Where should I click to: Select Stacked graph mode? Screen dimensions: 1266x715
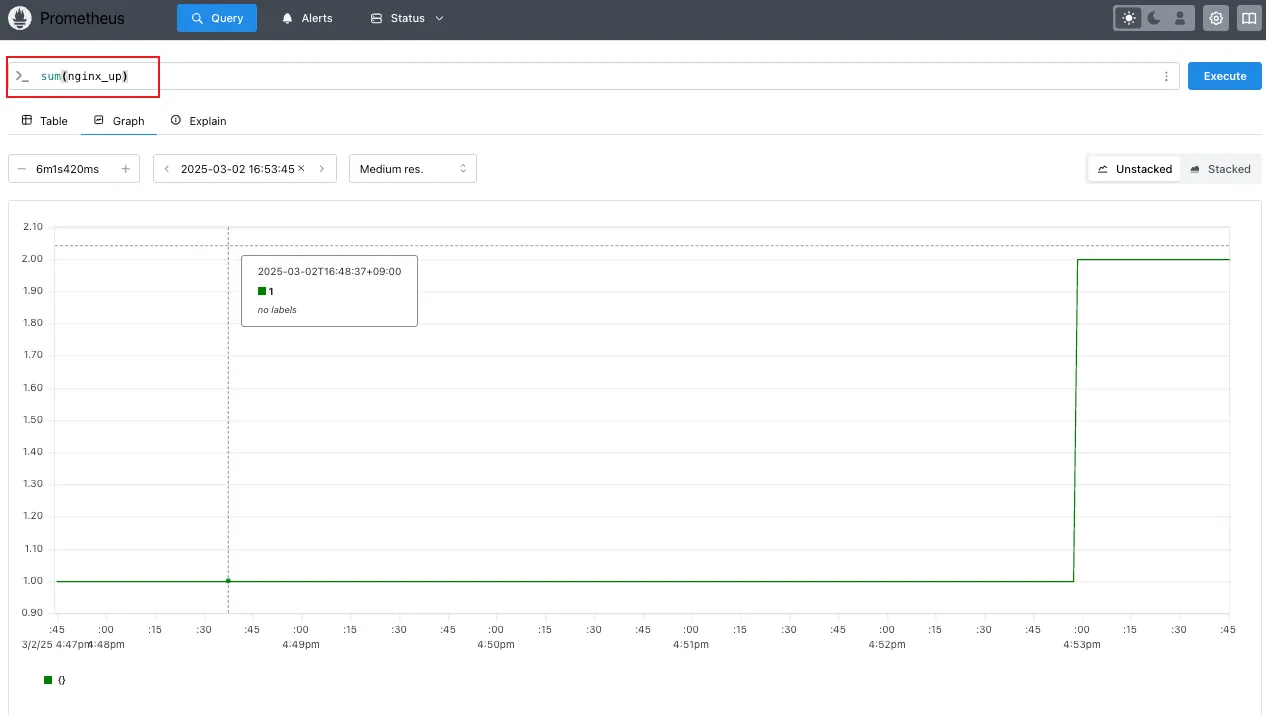[x=1220, y=169]
